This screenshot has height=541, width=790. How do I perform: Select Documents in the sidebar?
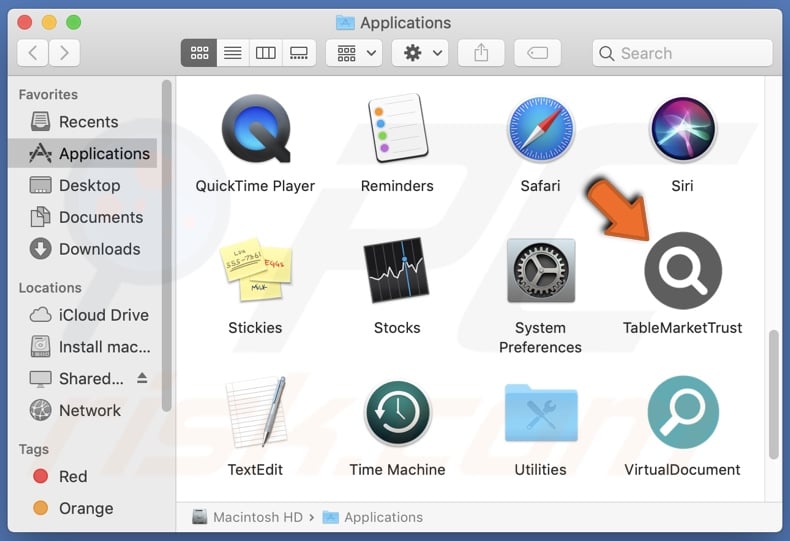(x=84, y=217)
